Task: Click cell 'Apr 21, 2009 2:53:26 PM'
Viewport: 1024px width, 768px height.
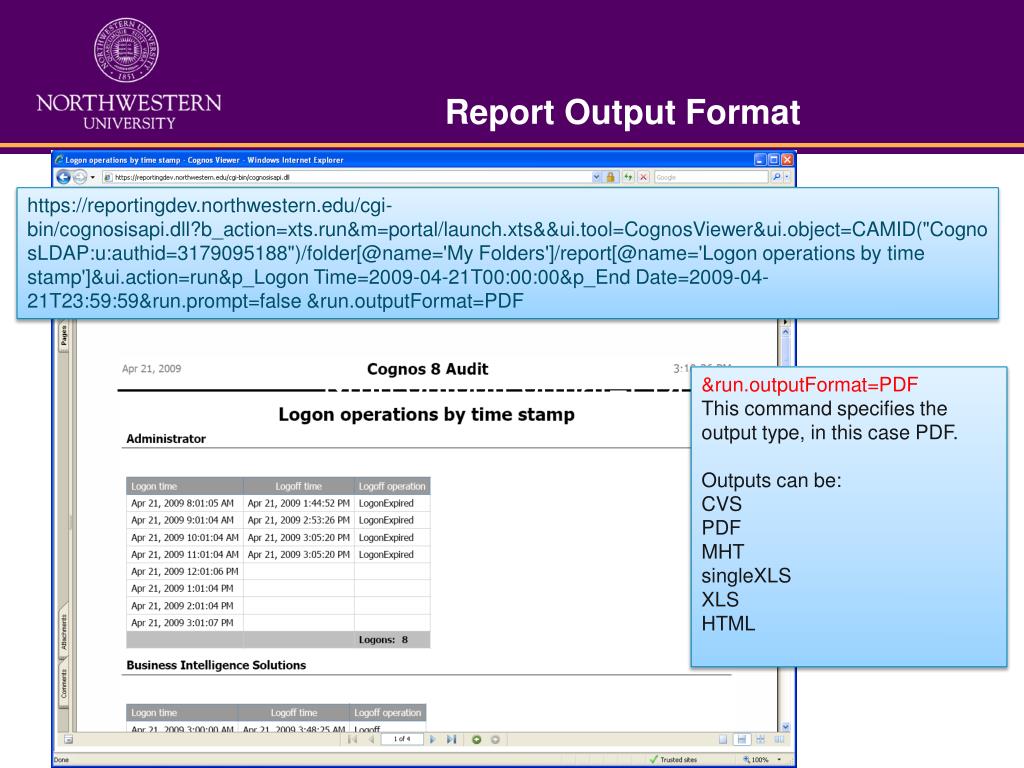Action: click(299, 520)
